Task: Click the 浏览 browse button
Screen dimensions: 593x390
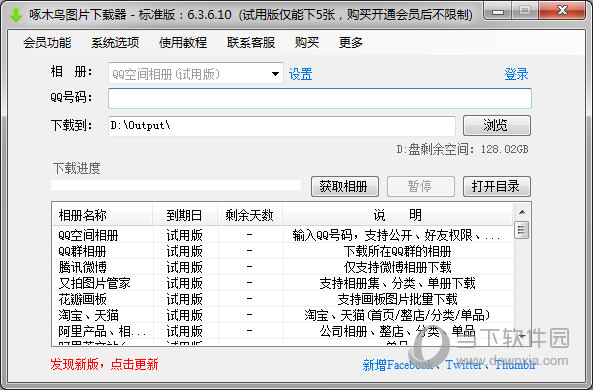Action: (x=497, y=125)
